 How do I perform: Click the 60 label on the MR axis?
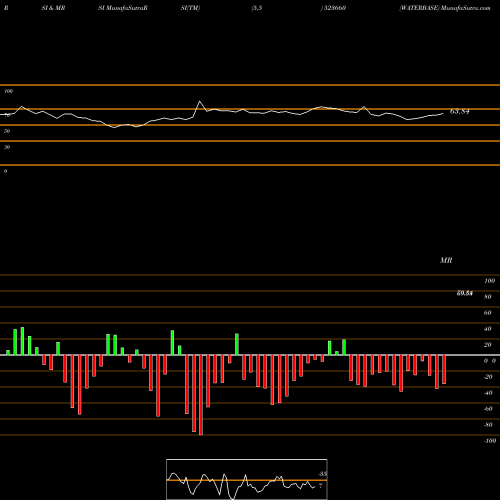pos(488,313)
